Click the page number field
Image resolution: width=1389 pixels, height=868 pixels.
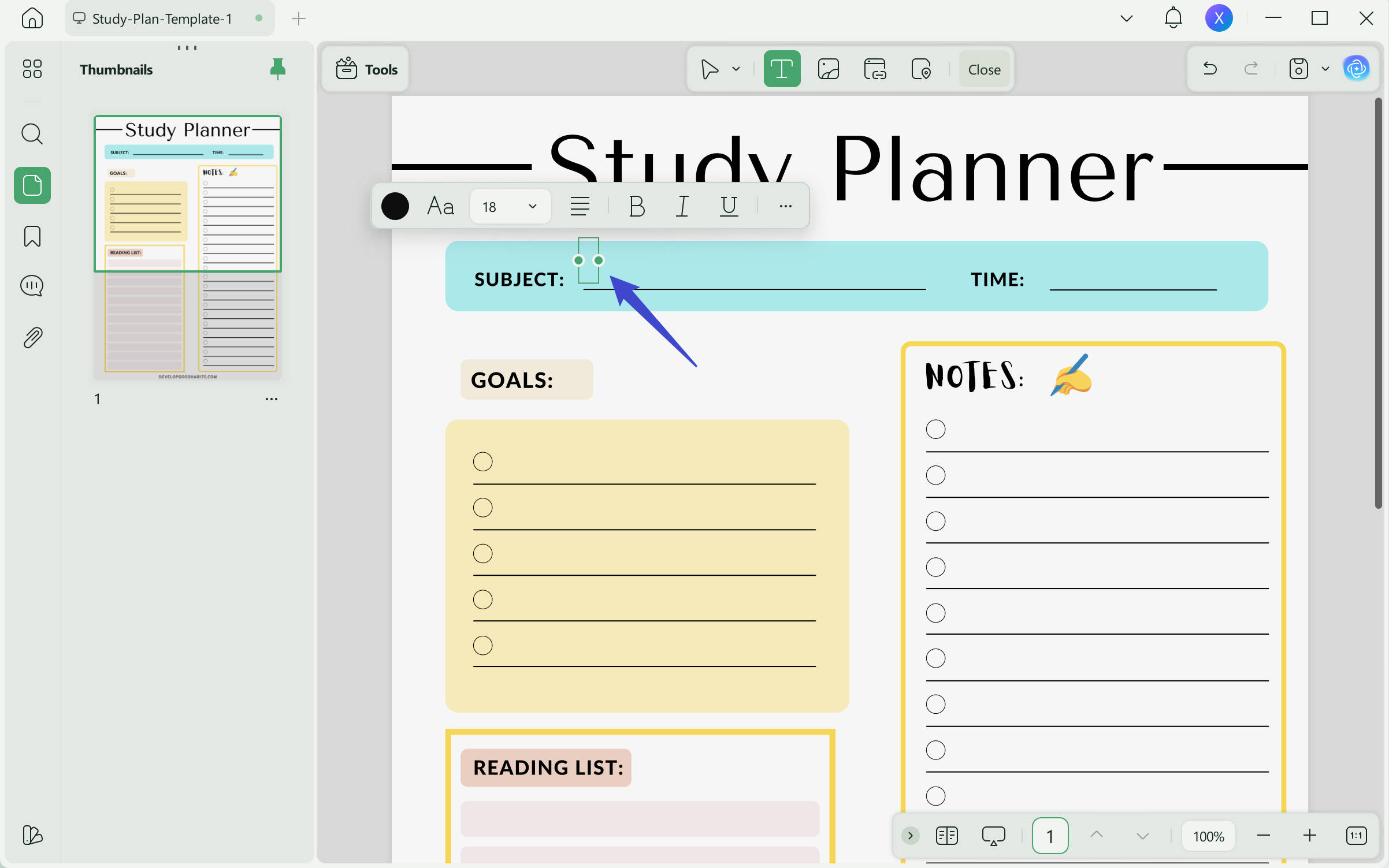pos(1050,836)
